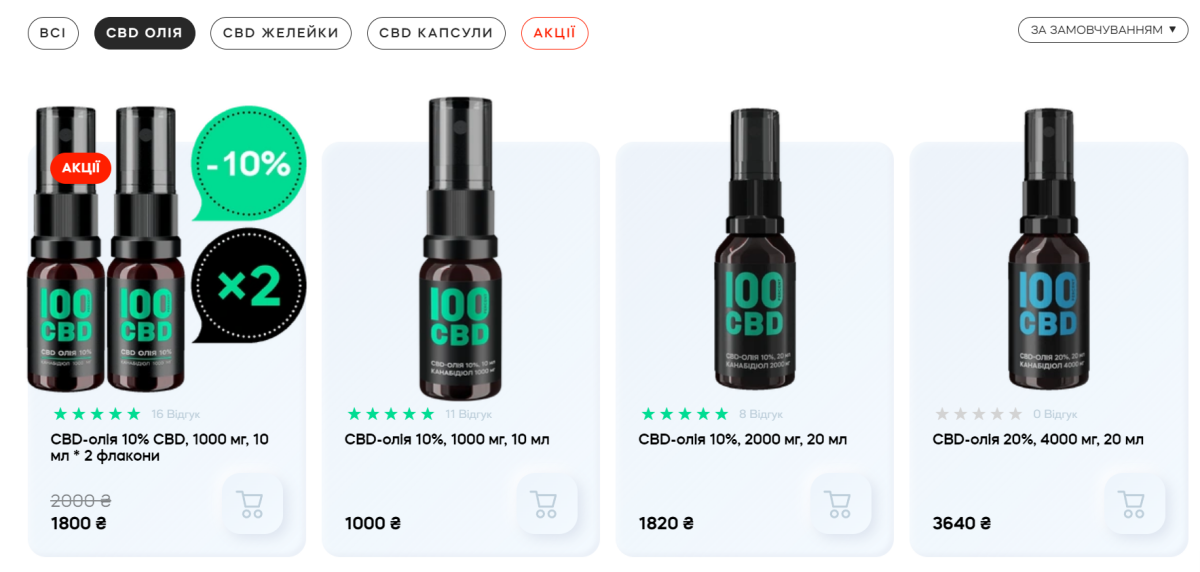Select the ВСІ category filter
This screenshot has width=1200, height=572.
53,33
